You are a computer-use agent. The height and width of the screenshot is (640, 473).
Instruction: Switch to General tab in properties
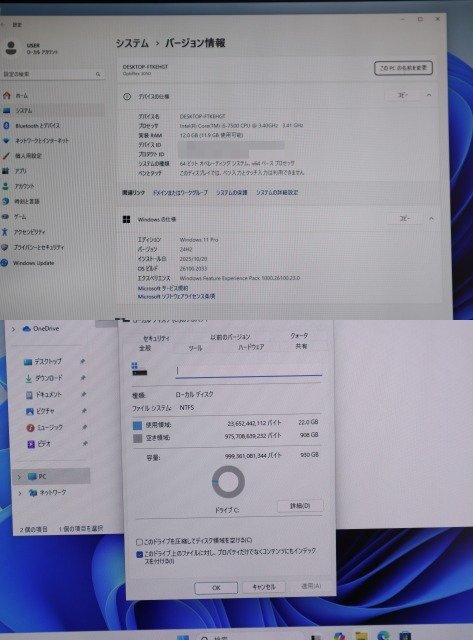(x=145, y=348)
